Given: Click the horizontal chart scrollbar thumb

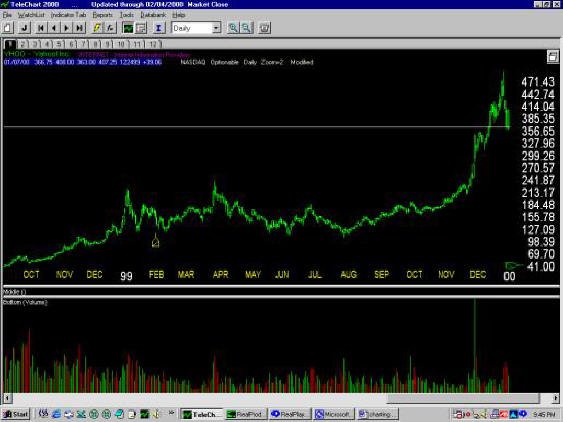Looking at the screenshot, I should (463, 398).
